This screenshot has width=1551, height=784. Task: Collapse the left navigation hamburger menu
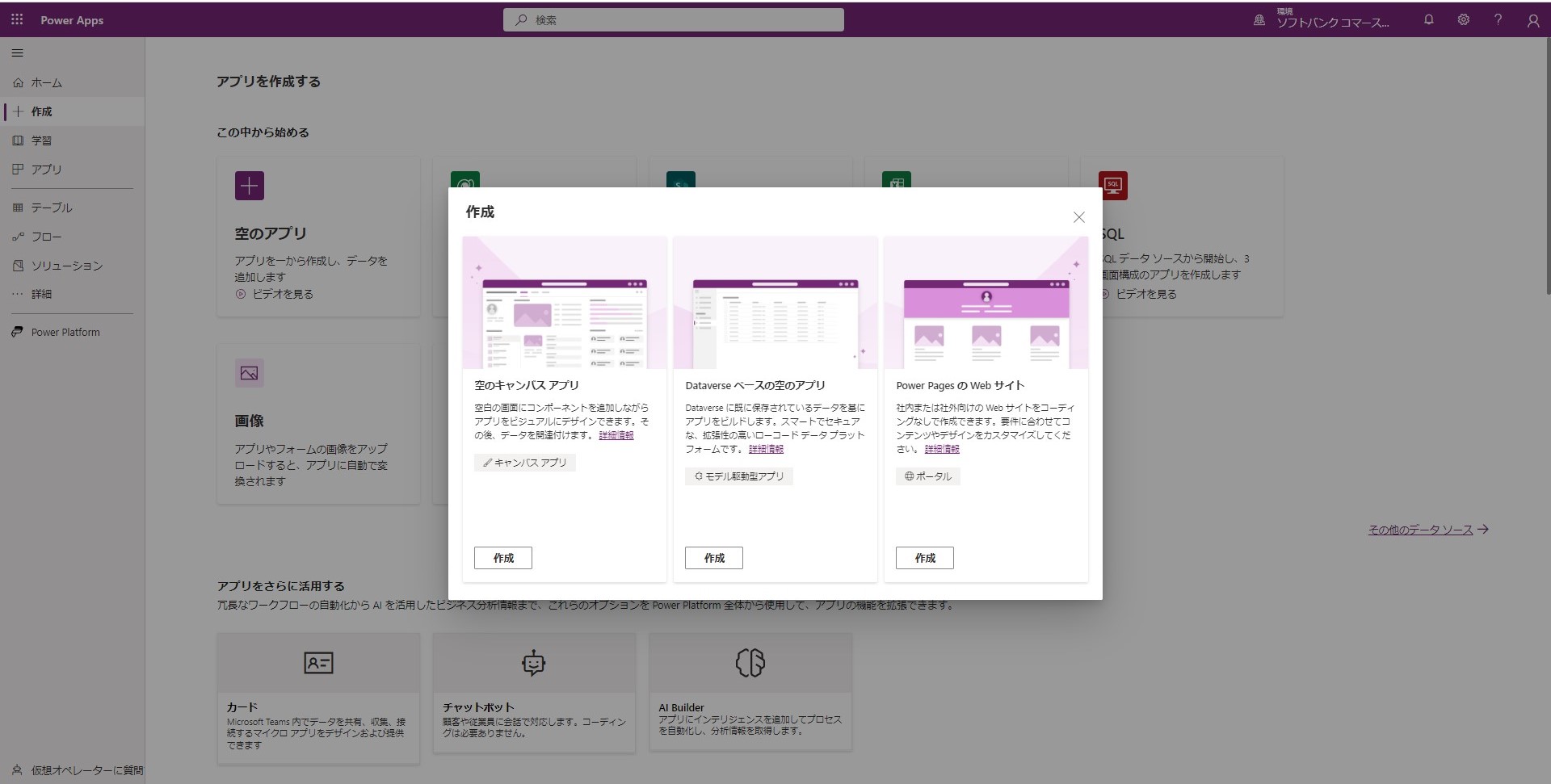(18, 53)
